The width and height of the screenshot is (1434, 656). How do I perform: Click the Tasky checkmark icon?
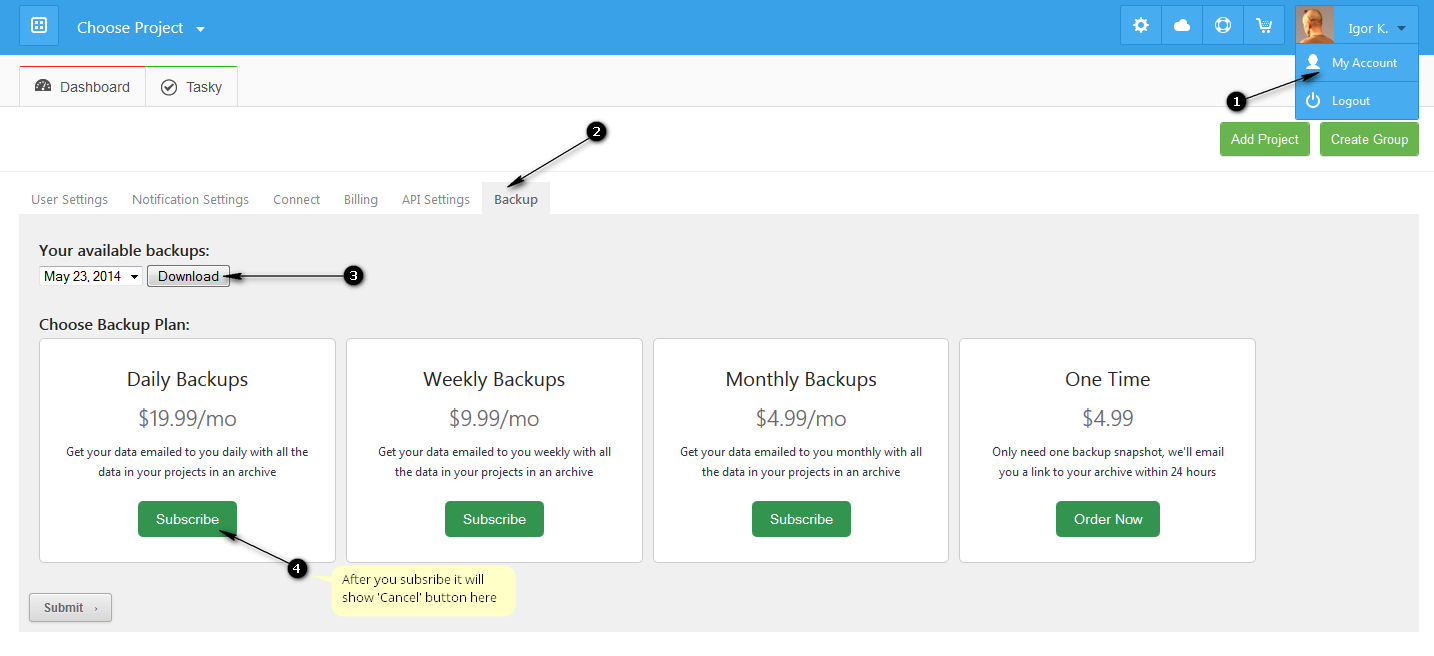coord(169,87)
